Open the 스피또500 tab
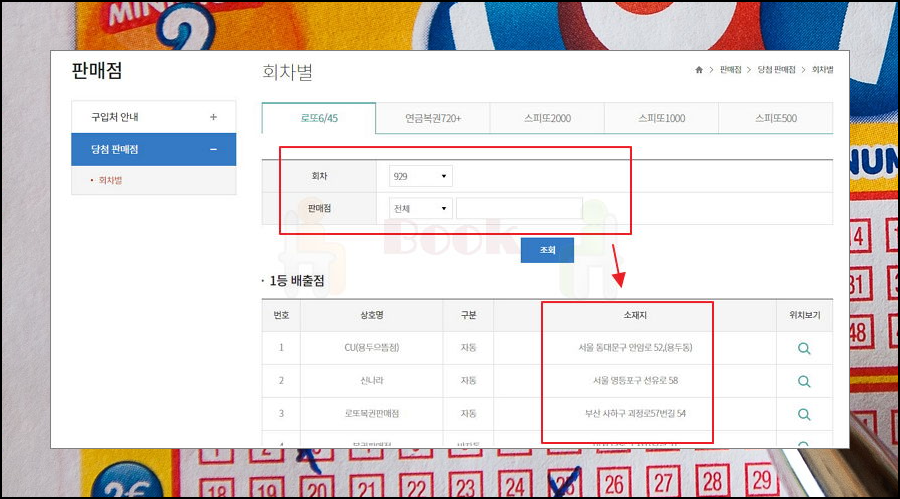 point(775,118)
